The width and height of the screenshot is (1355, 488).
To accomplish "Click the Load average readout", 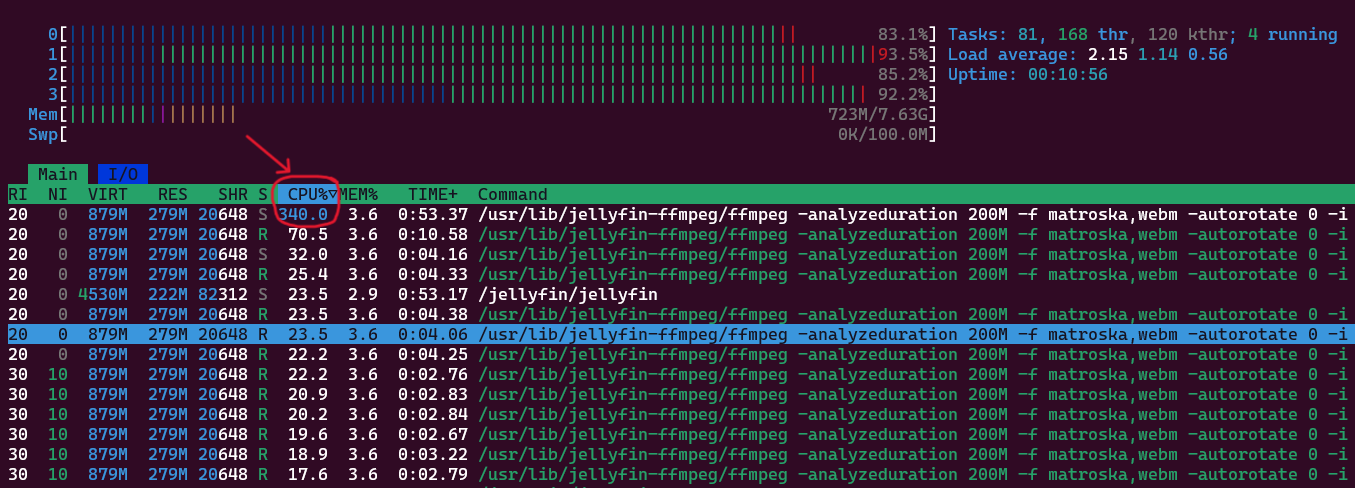I will click(1087, 54).
